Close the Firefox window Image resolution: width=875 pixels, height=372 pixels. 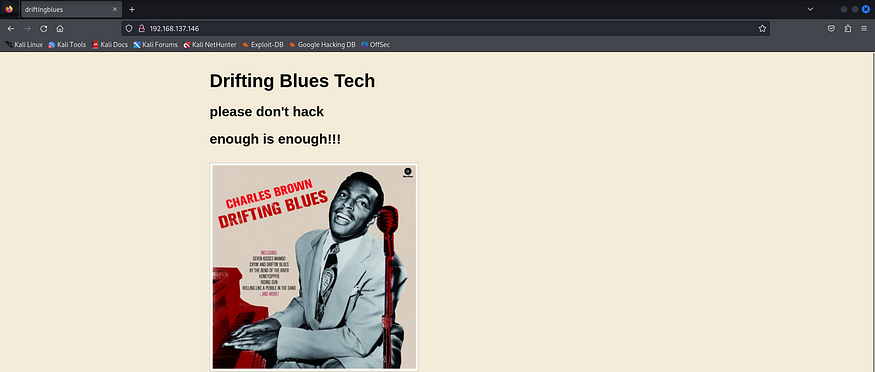[866, 9]
